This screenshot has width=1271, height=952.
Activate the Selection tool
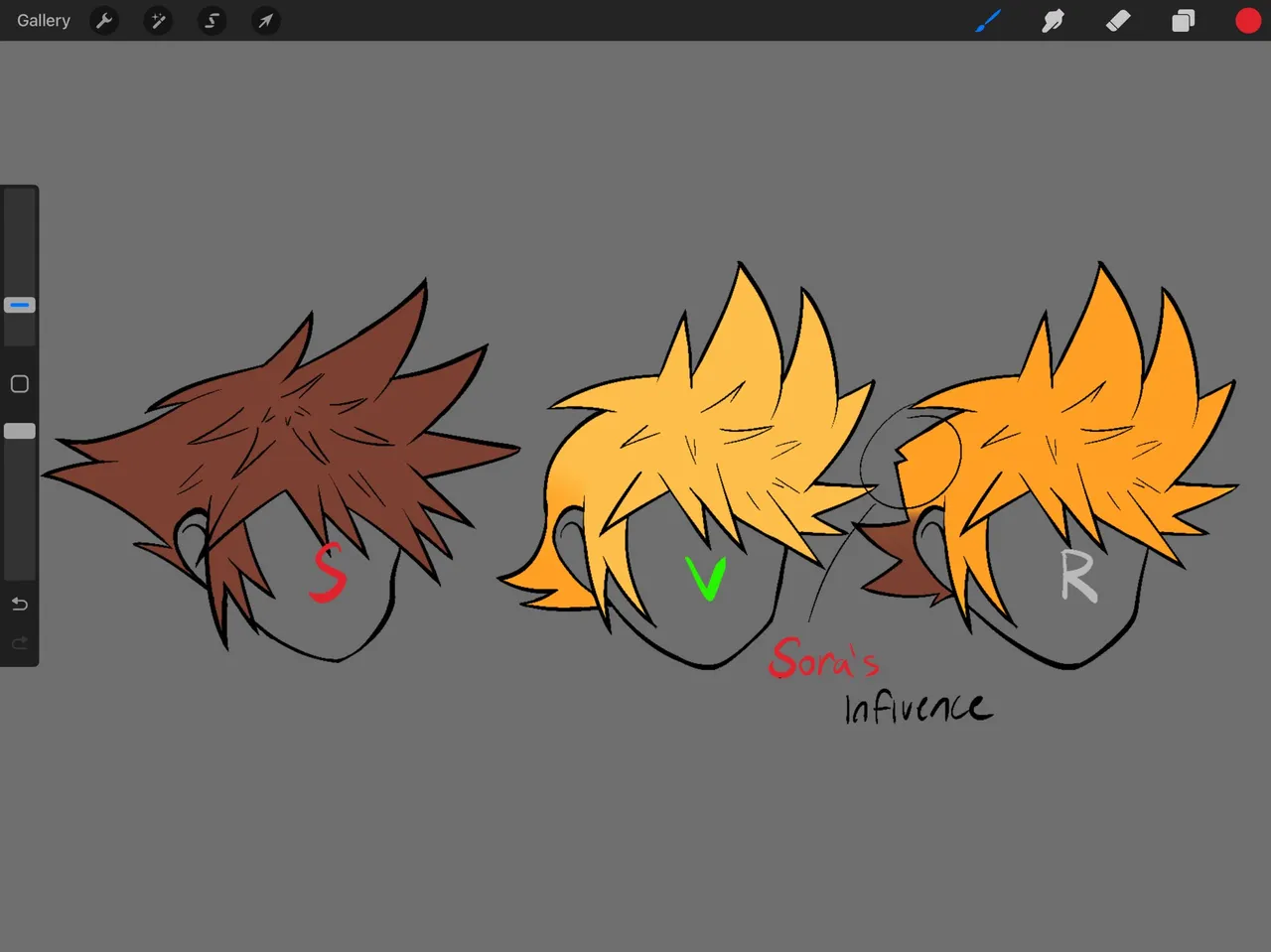pyautogui.click(x=212, y=20)
